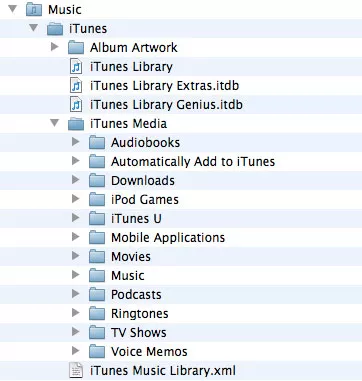Expand the iPod Games folder triangle
Viewport: 362px width, 381px height.
pyautogui.click(x=76, y=199)
